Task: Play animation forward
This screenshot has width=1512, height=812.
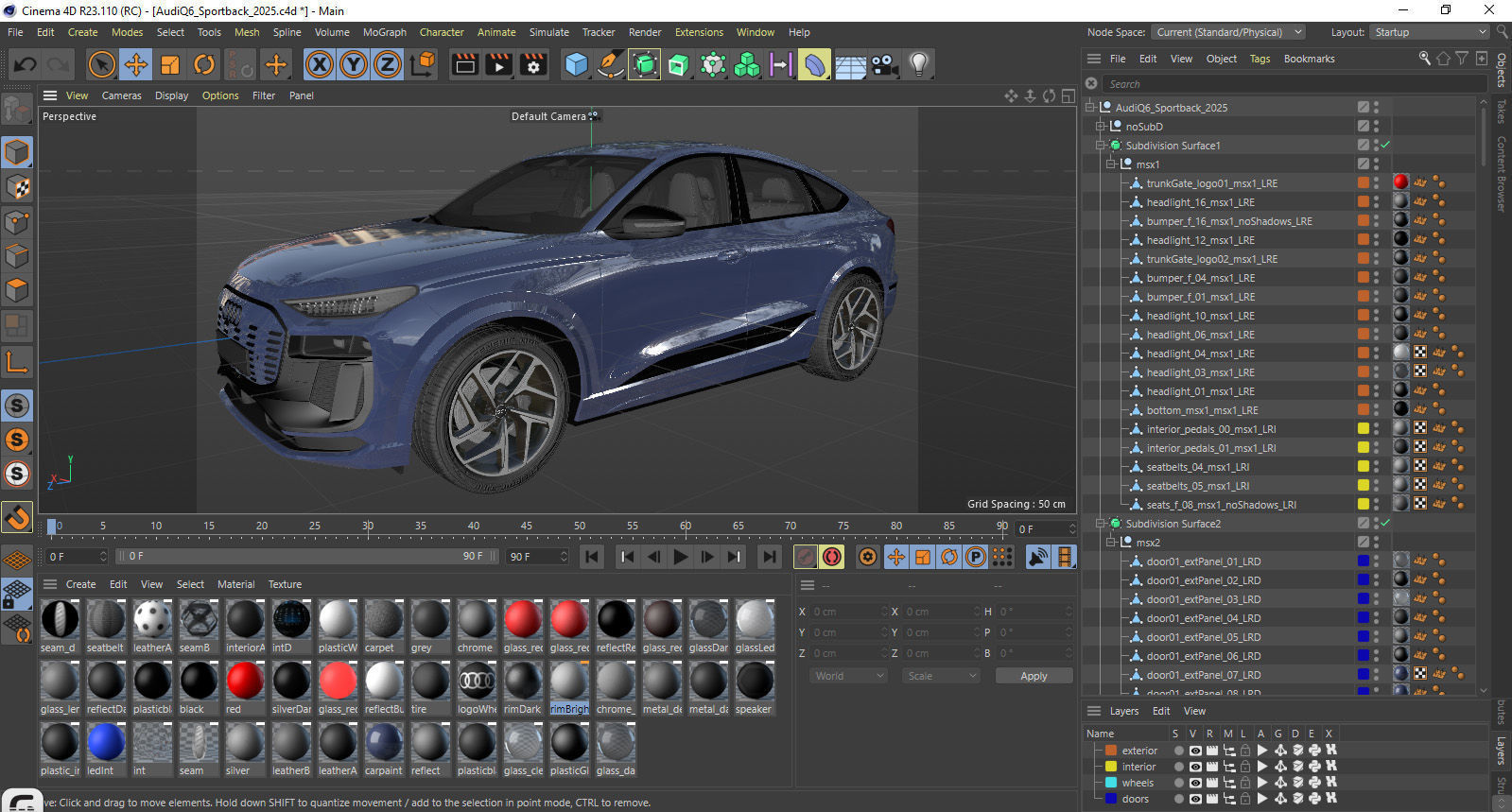Action: pos(680,557)
